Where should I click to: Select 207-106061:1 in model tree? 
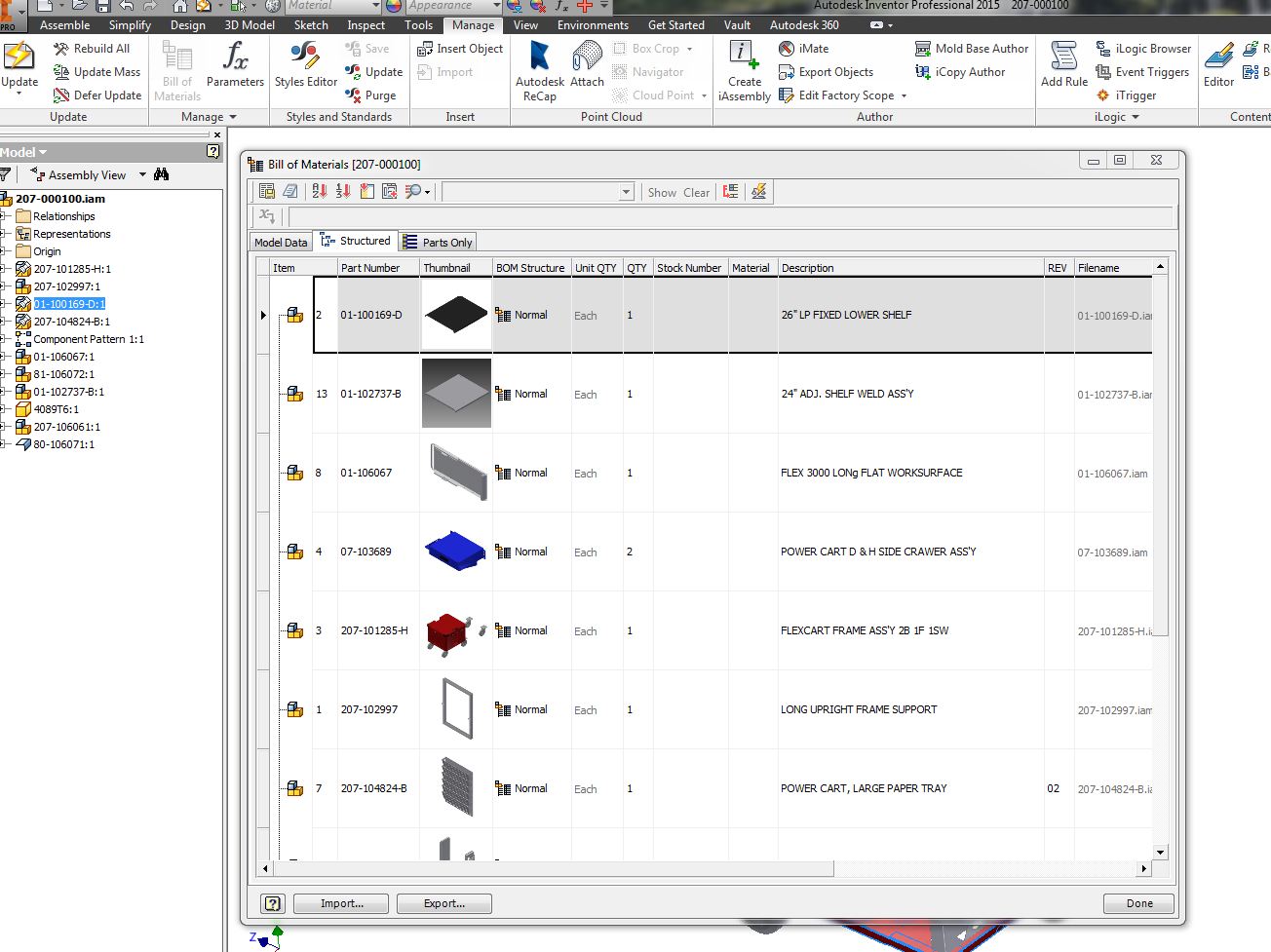66,427
